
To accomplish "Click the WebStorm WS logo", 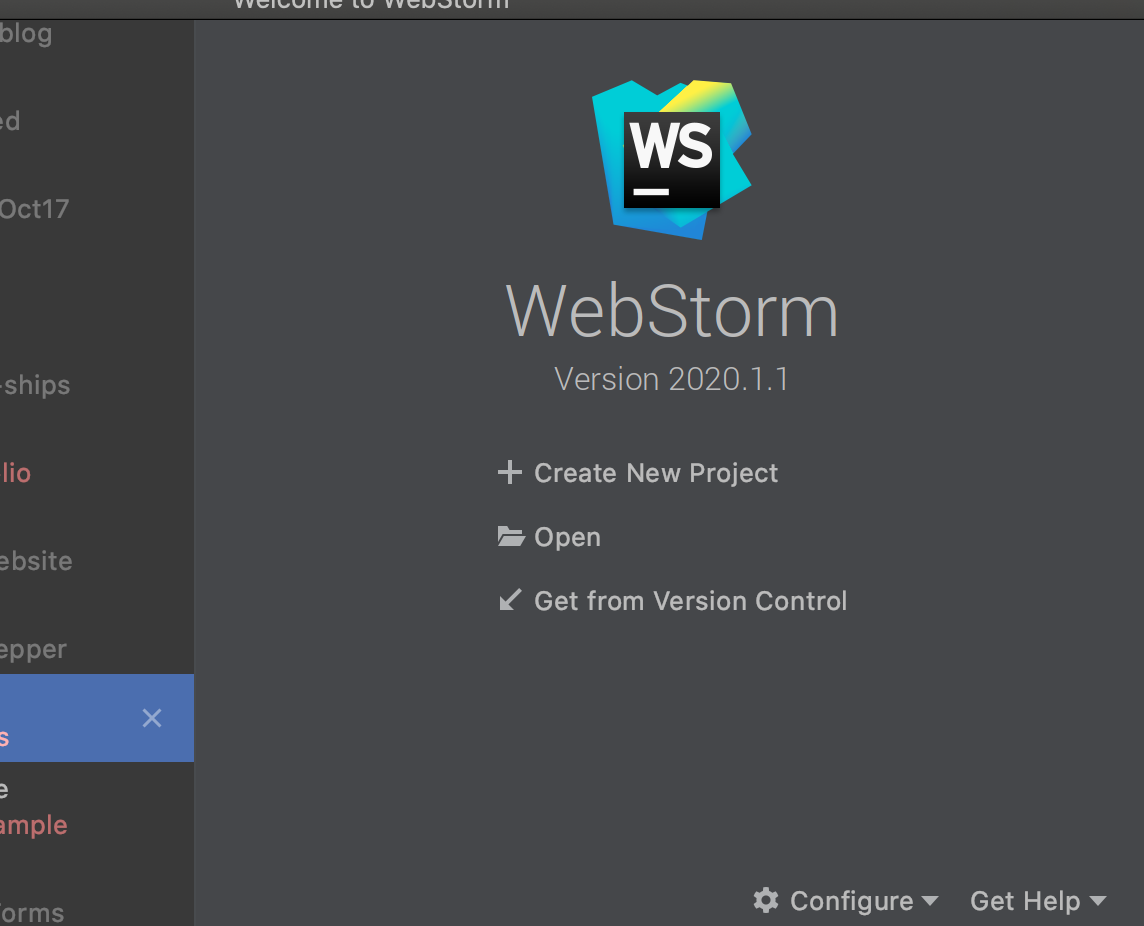I will tap(672, 160).
